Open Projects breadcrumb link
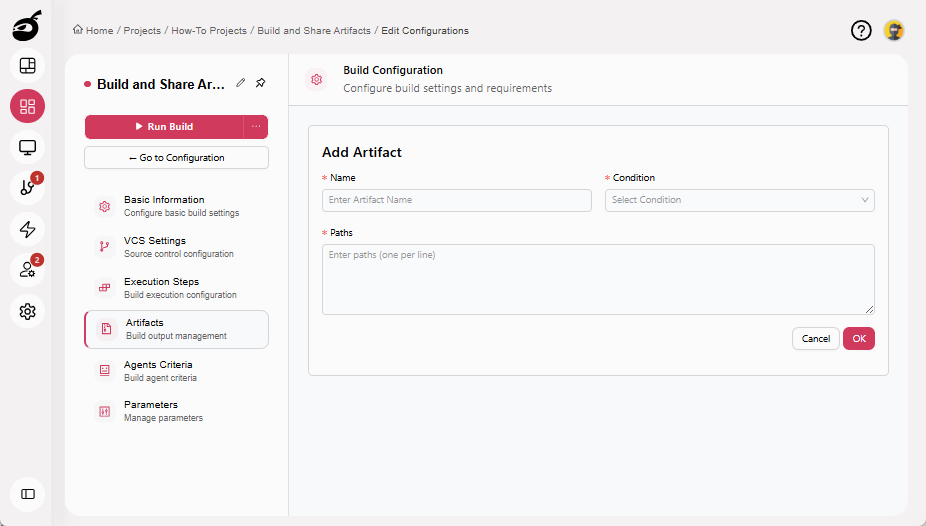 (142, 31)
